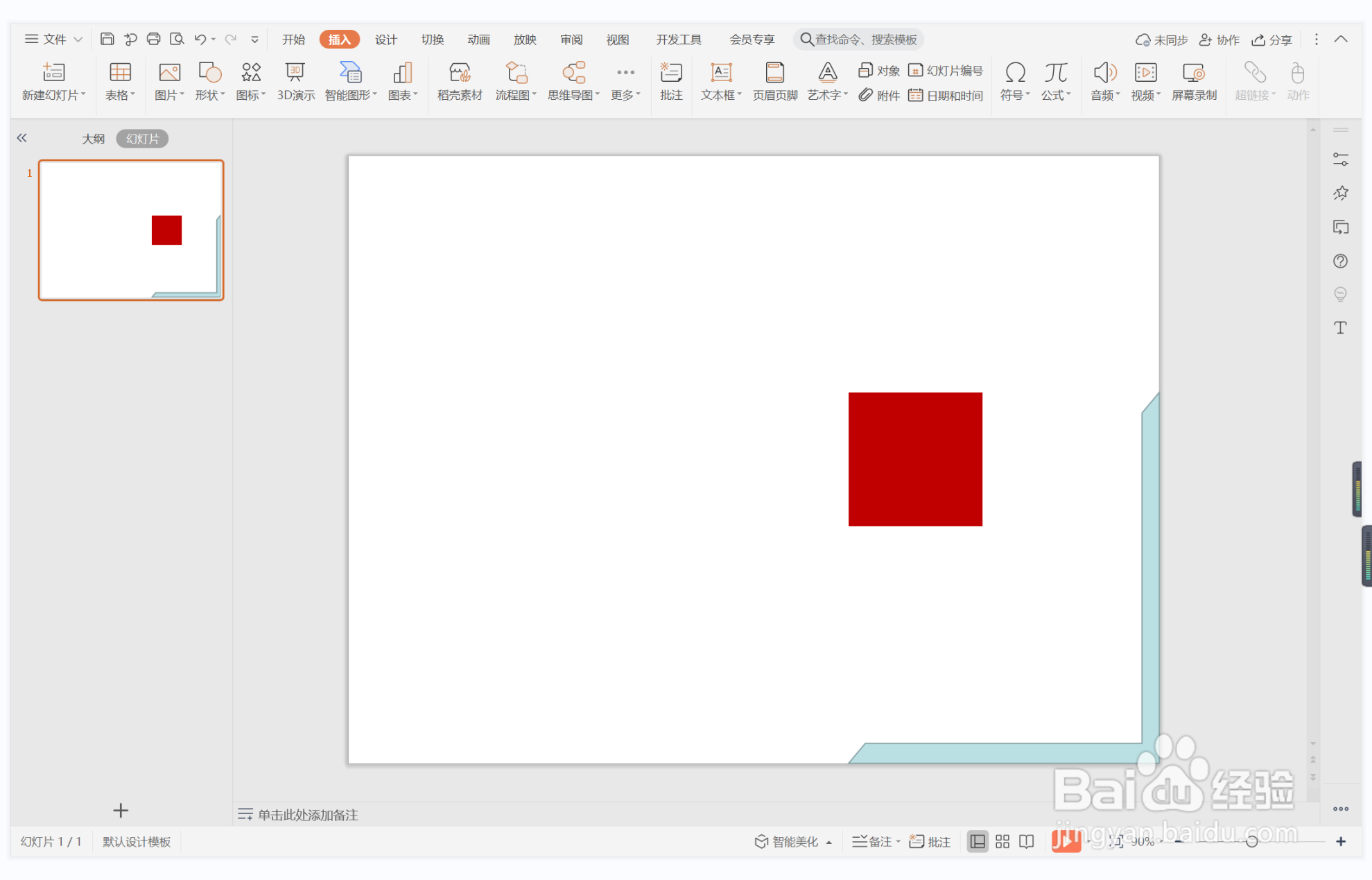Select the 大纲 outline tab
The height and width of the screenshot is (880, 1372).
pos(93,139)
